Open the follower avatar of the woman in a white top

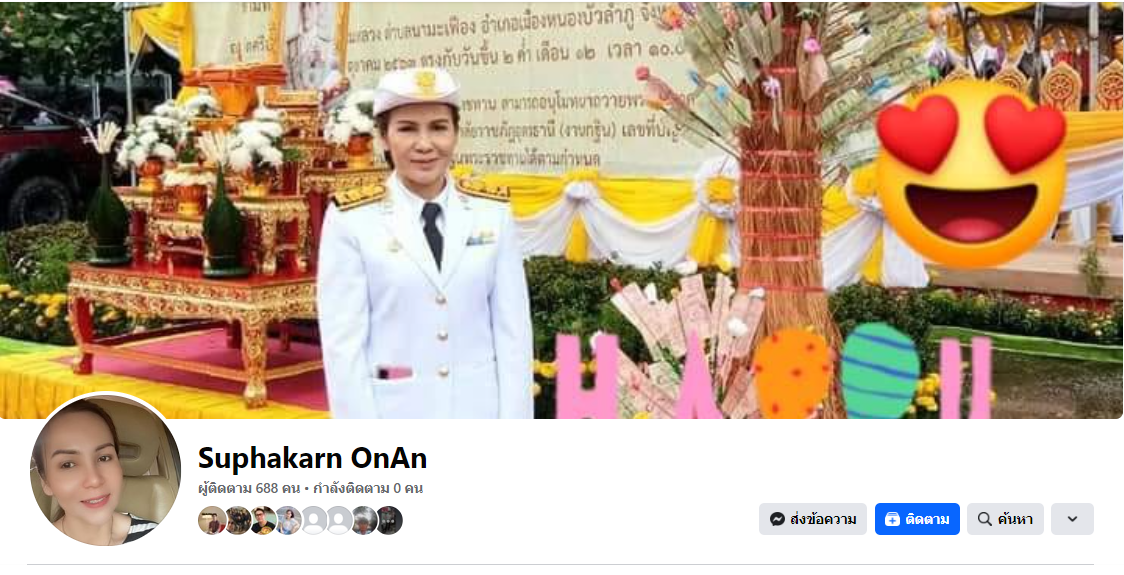click(289, 521)
